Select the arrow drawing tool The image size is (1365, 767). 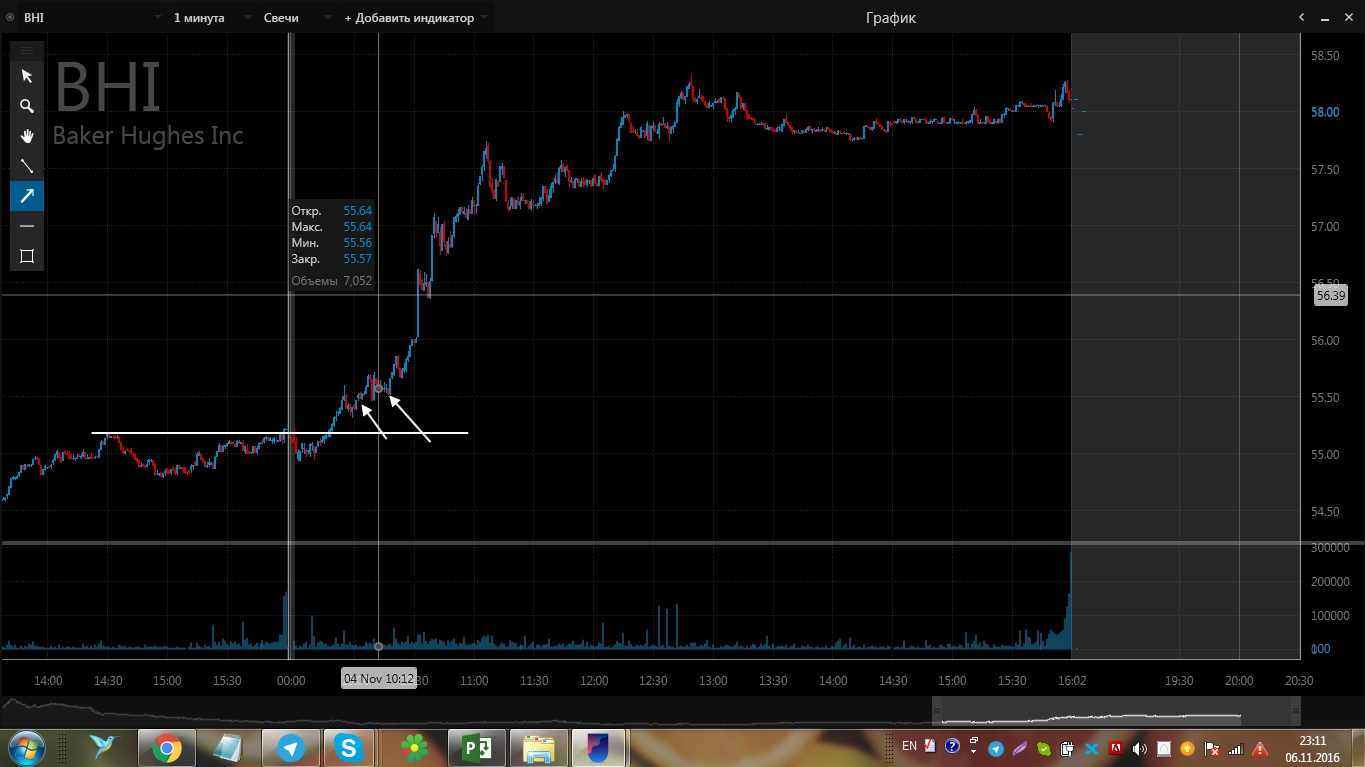coord(27,196)
